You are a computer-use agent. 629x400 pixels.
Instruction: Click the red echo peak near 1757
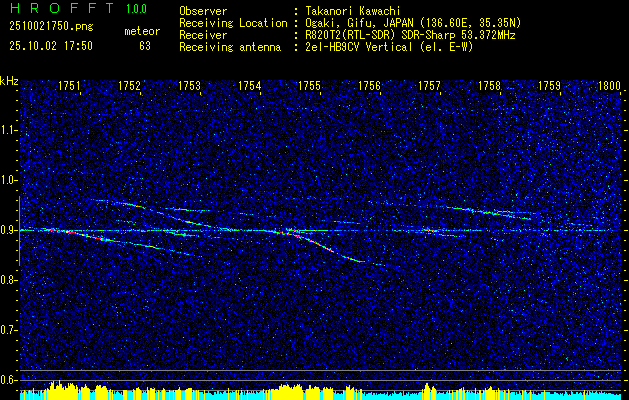[x=429, y=230]
